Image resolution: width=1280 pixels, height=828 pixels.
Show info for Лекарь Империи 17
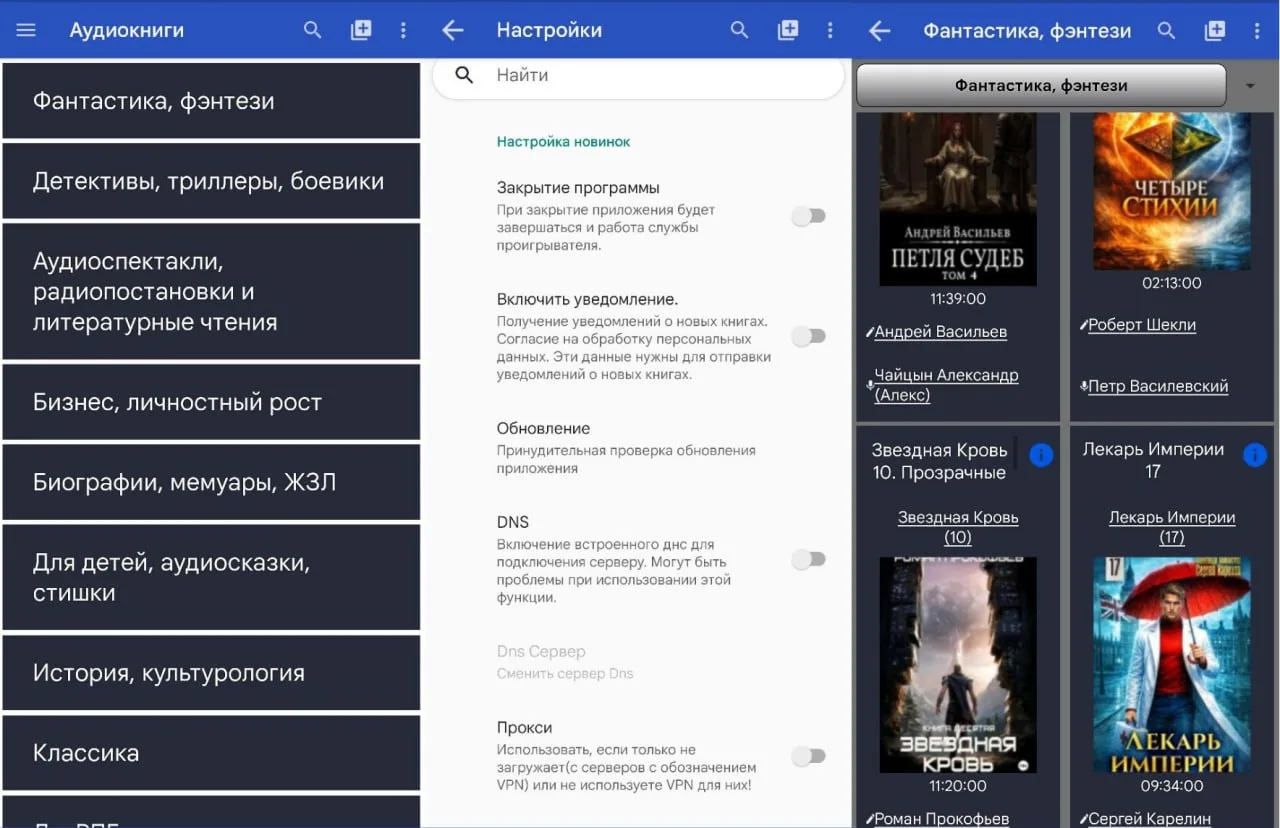1254,455
